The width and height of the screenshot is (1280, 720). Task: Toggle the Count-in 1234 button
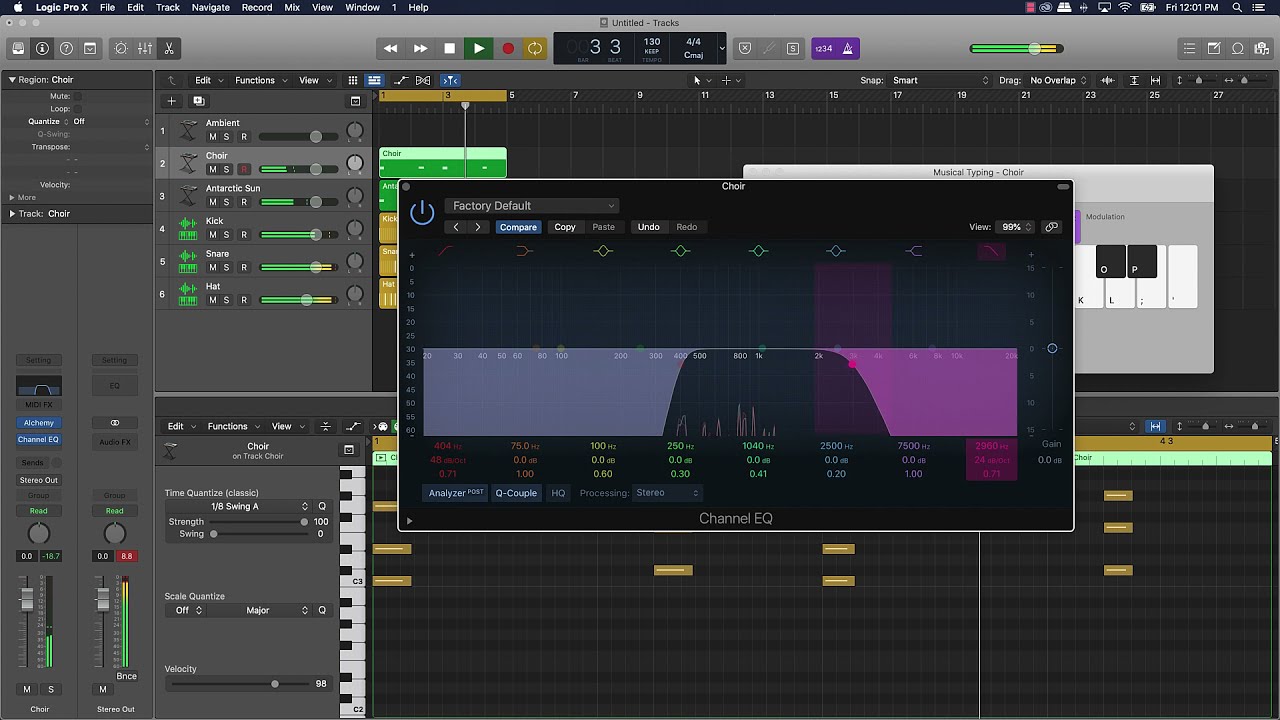[823, 48]
